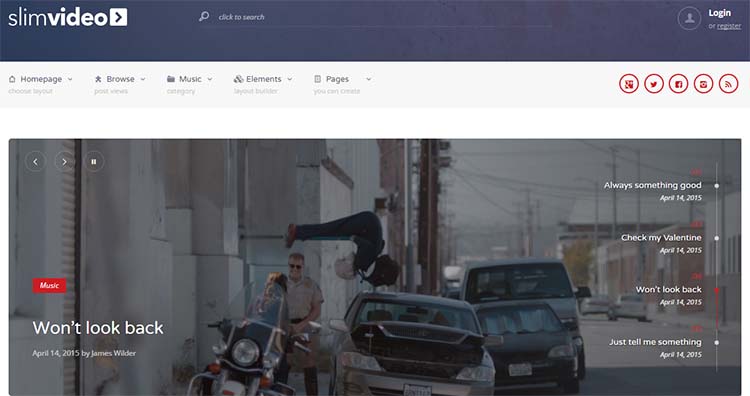Click the you can create subtitle
Screen dimensions: 750x396
point(337,91)
